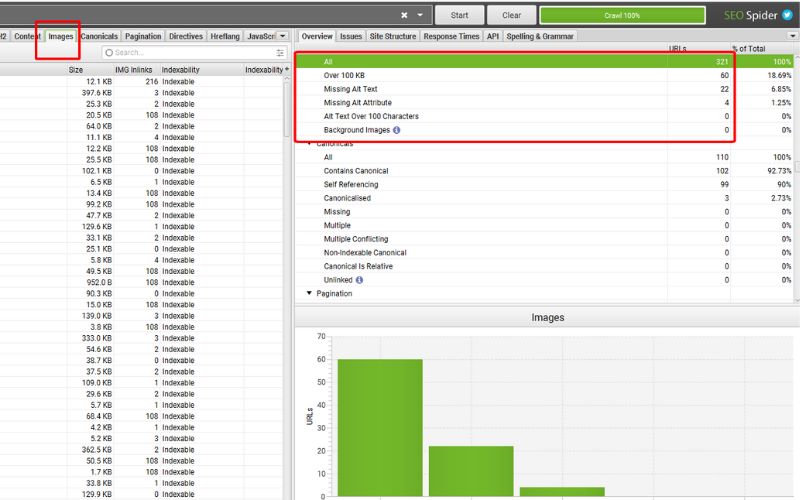800x500 pixels.
Task: Select the Issues tab
Action: (x=351, y=36)
